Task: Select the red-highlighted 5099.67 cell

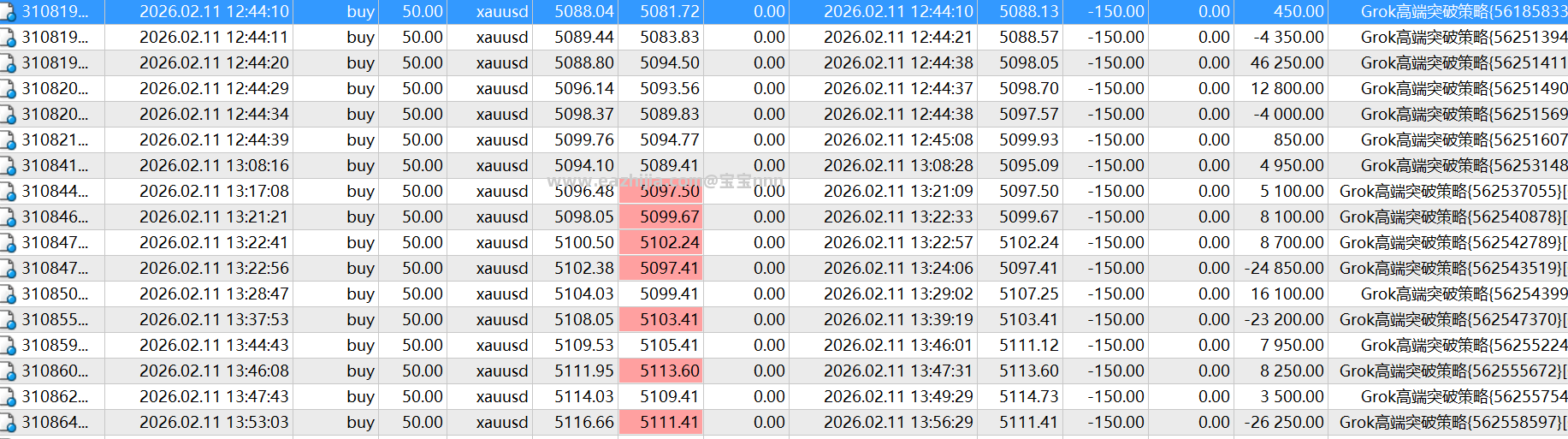Action: [x=660, y=217]
